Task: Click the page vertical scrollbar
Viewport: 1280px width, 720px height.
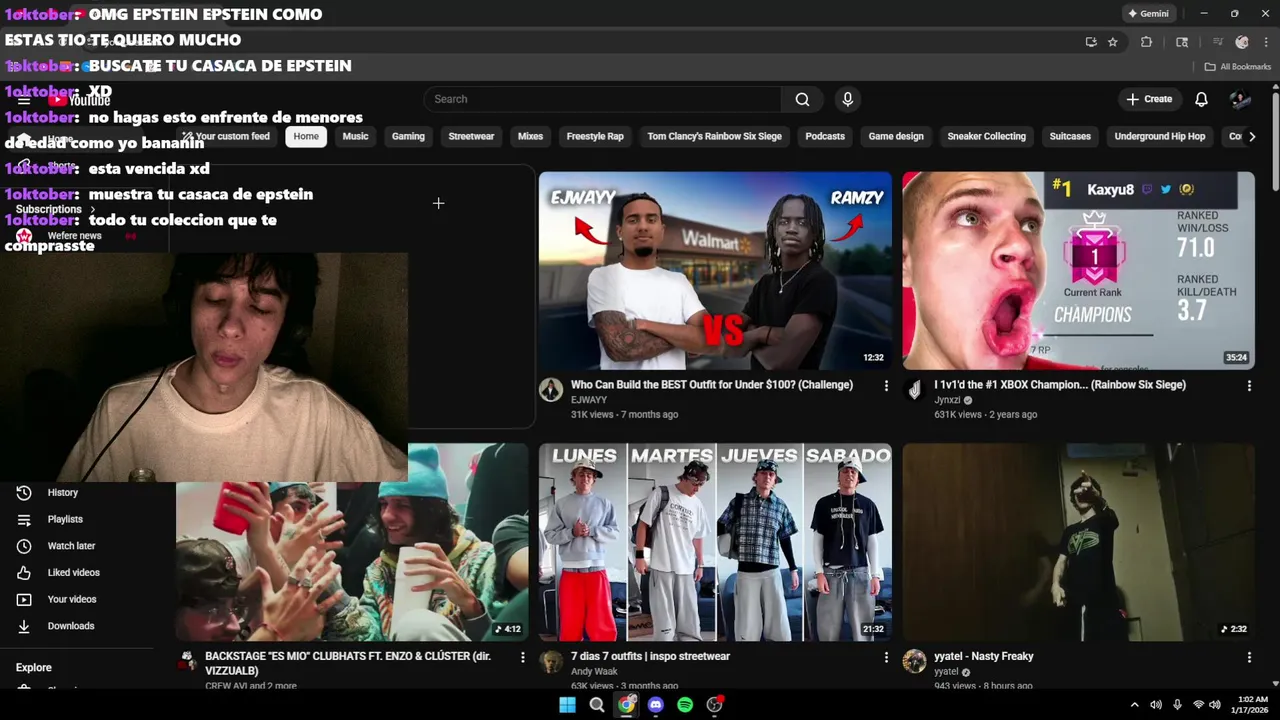Action: click(x=1275, y=140)
